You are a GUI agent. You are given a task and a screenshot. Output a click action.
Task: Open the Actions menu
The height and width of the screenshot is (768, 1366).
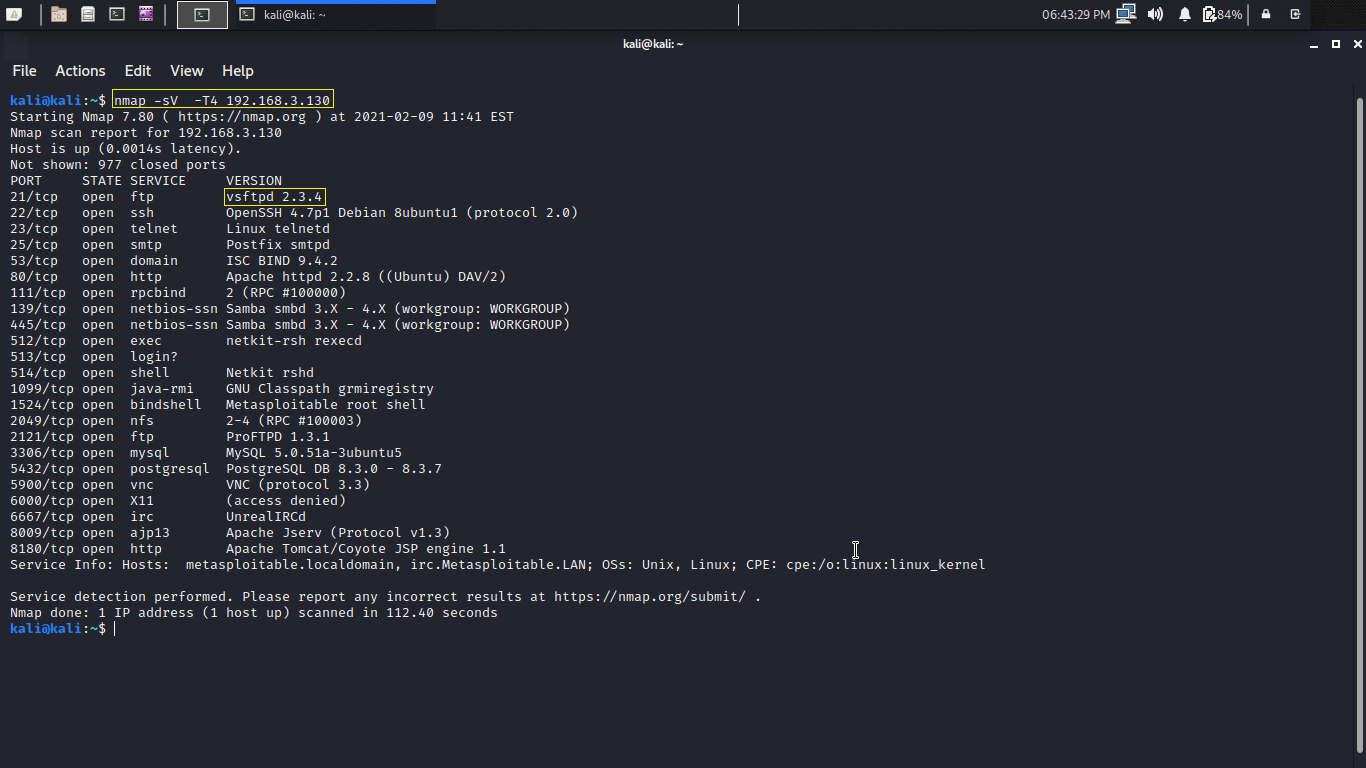pyautogui.click(x=80, y=71)
